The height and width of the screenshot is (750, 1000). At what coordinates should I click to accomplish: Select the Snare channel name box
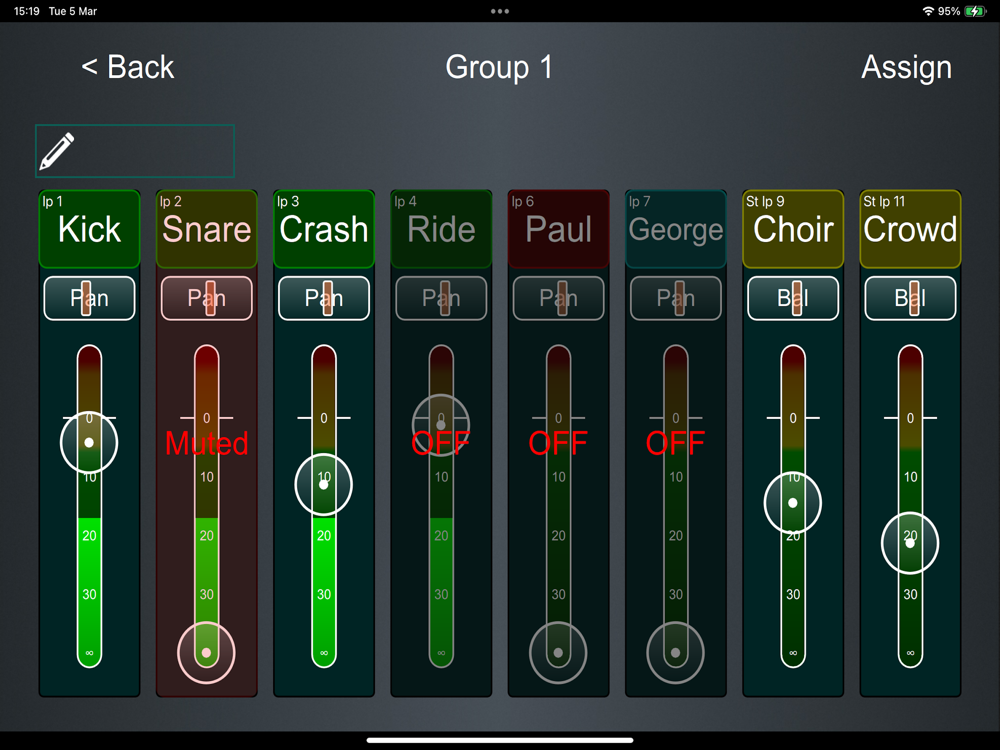(207, 229)
